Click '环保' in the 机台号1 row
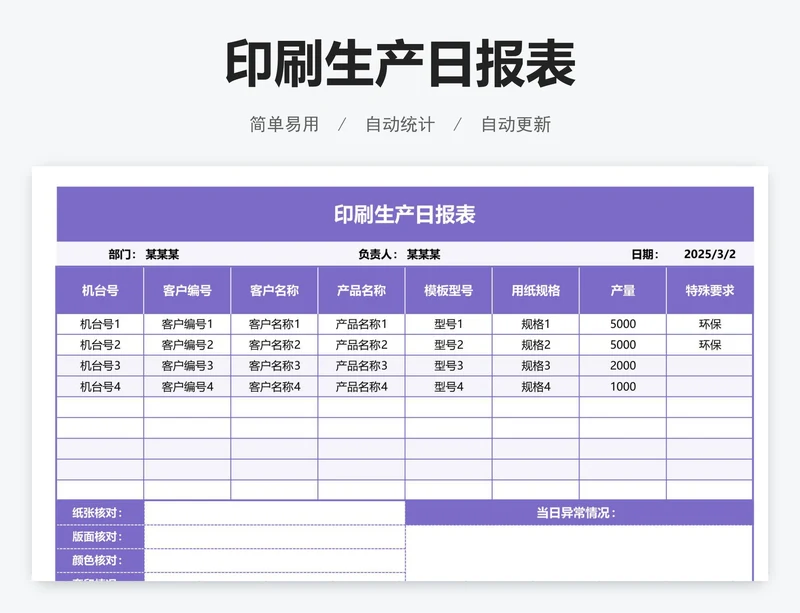800x613 pixels. tap(710, 324)
